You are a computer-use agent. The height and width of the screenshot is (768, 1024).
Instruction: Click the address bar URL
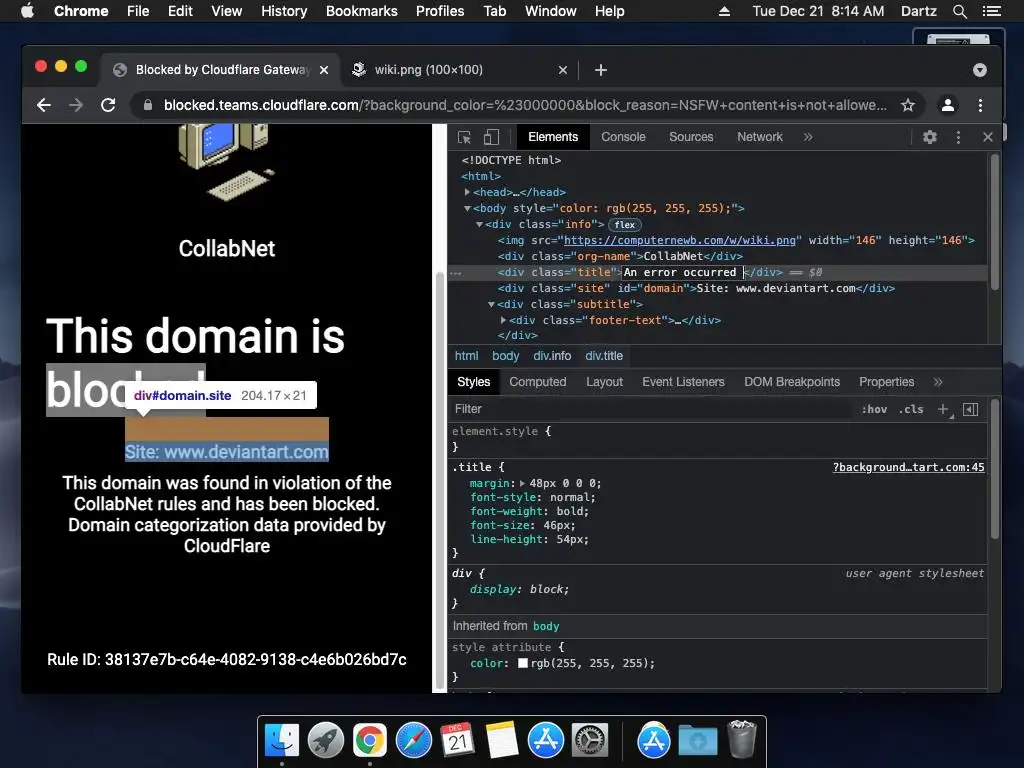[525, 105]
